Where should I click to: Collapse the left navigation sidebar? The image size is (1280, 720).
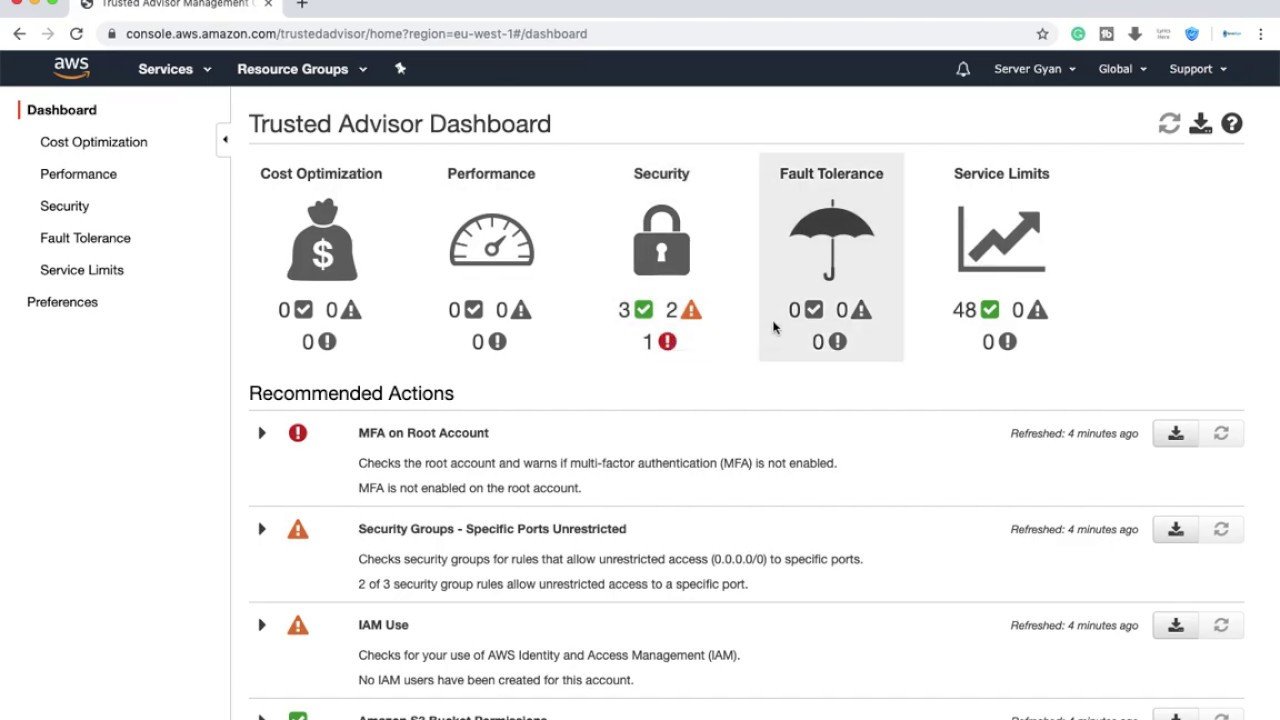pos(224,140)
